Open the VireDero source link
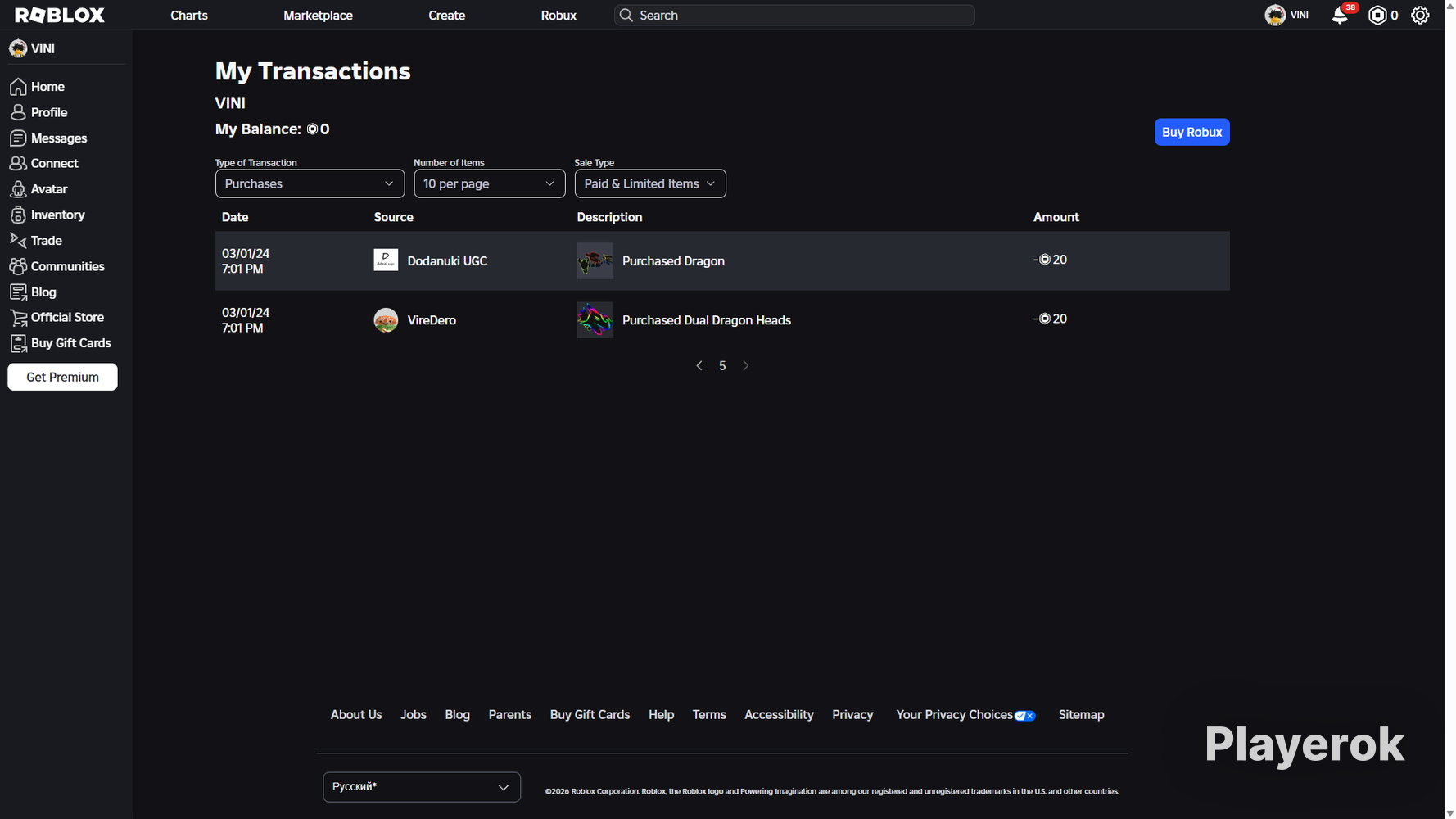The height and width of the screenshot is (819, 1456). (x=432, y=320)
